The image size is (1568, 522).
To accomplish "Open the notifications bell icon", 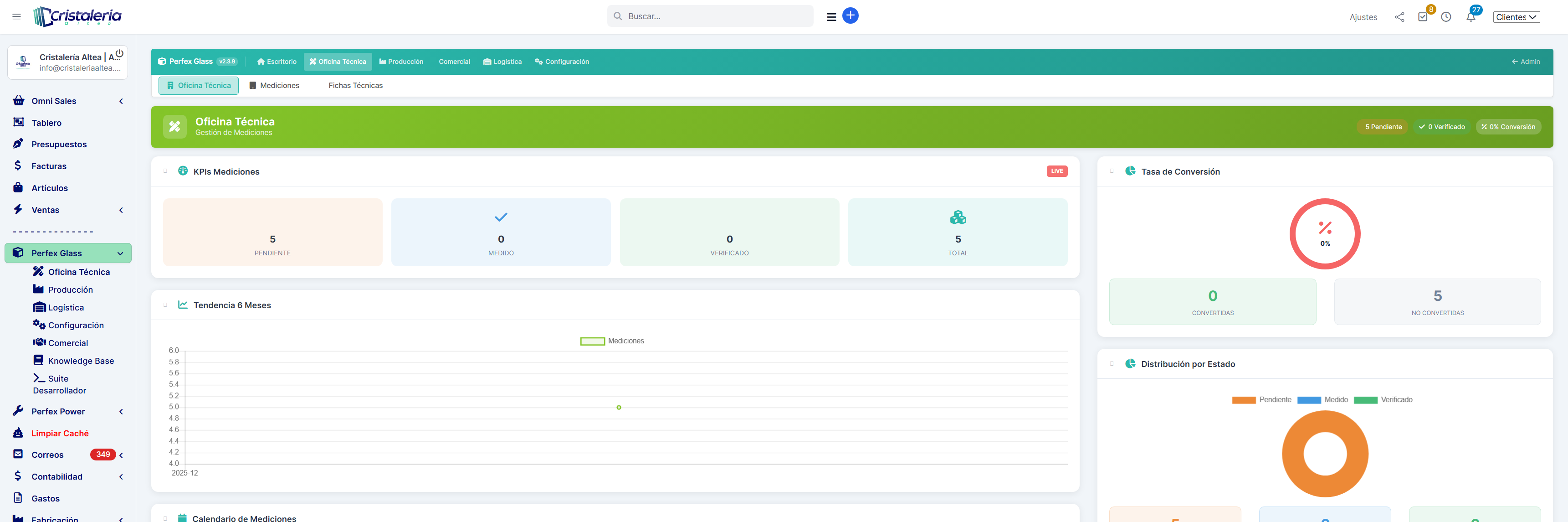I will pyautogui.click(x=1471, y=17).
